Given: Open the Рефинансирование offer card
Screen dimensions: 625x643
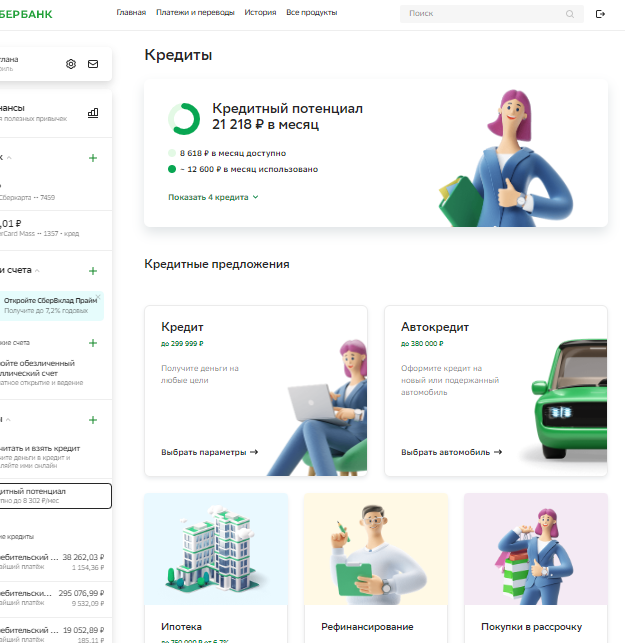Looking at the screenshot, I should pos(376,568).
